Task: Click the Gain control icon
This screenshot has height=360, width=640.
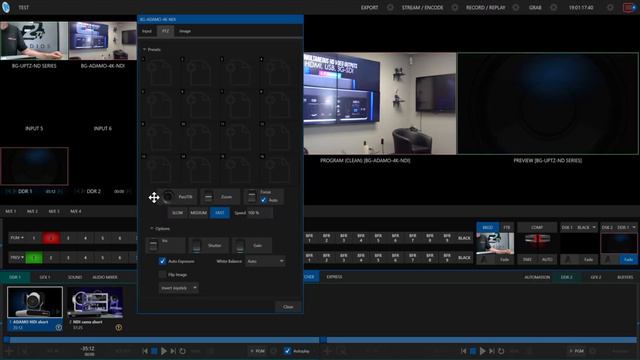Action: (x=240, y=246)
